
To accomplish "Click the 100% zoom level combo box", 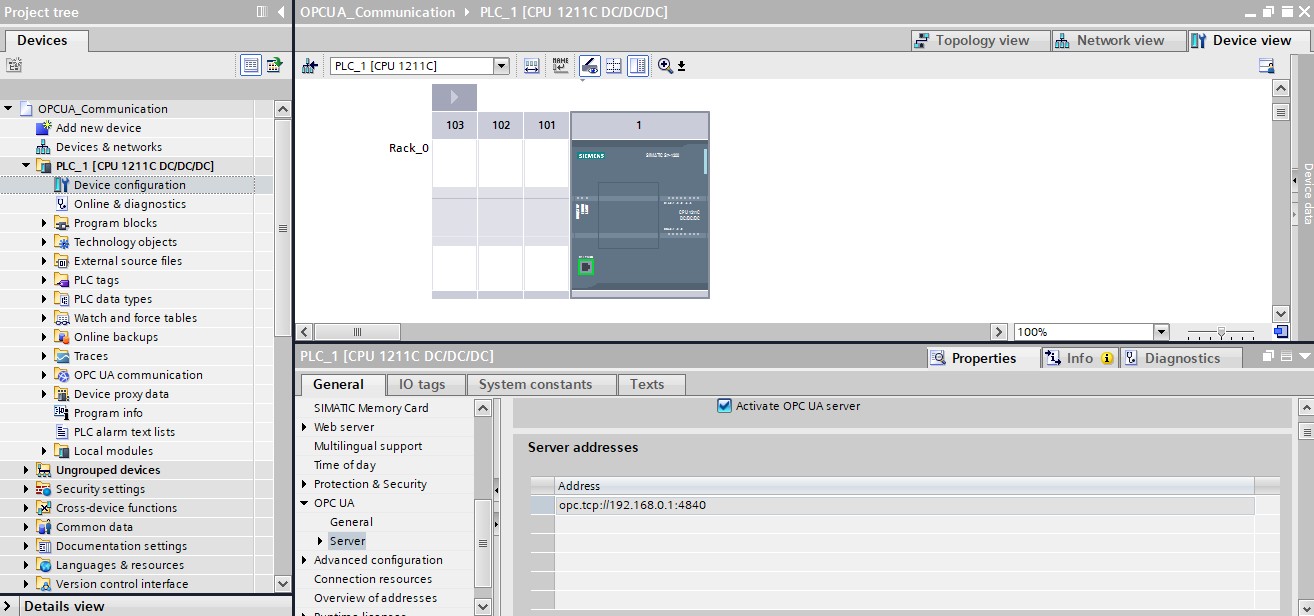I will pyautogui.click(x=1091, y=332).
